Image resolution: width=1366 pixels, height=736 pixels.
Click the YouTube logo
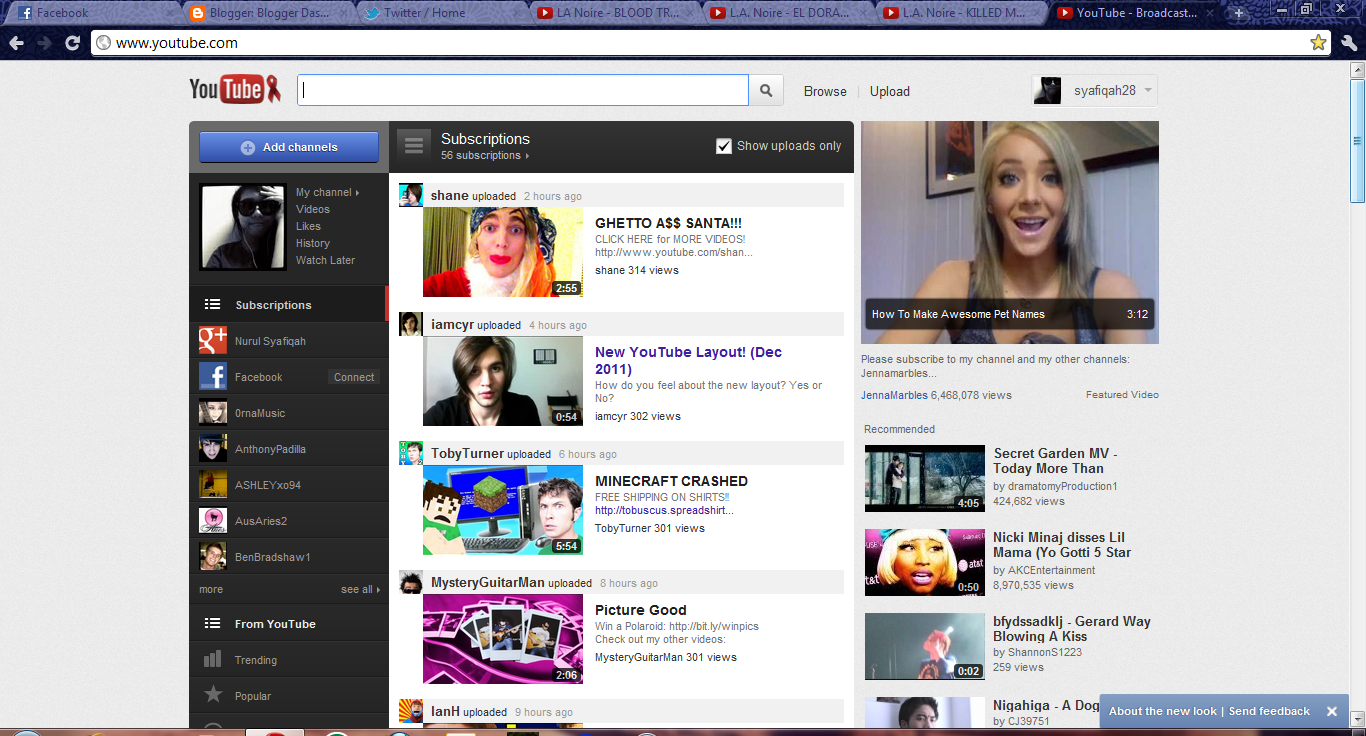click(235, 90)
